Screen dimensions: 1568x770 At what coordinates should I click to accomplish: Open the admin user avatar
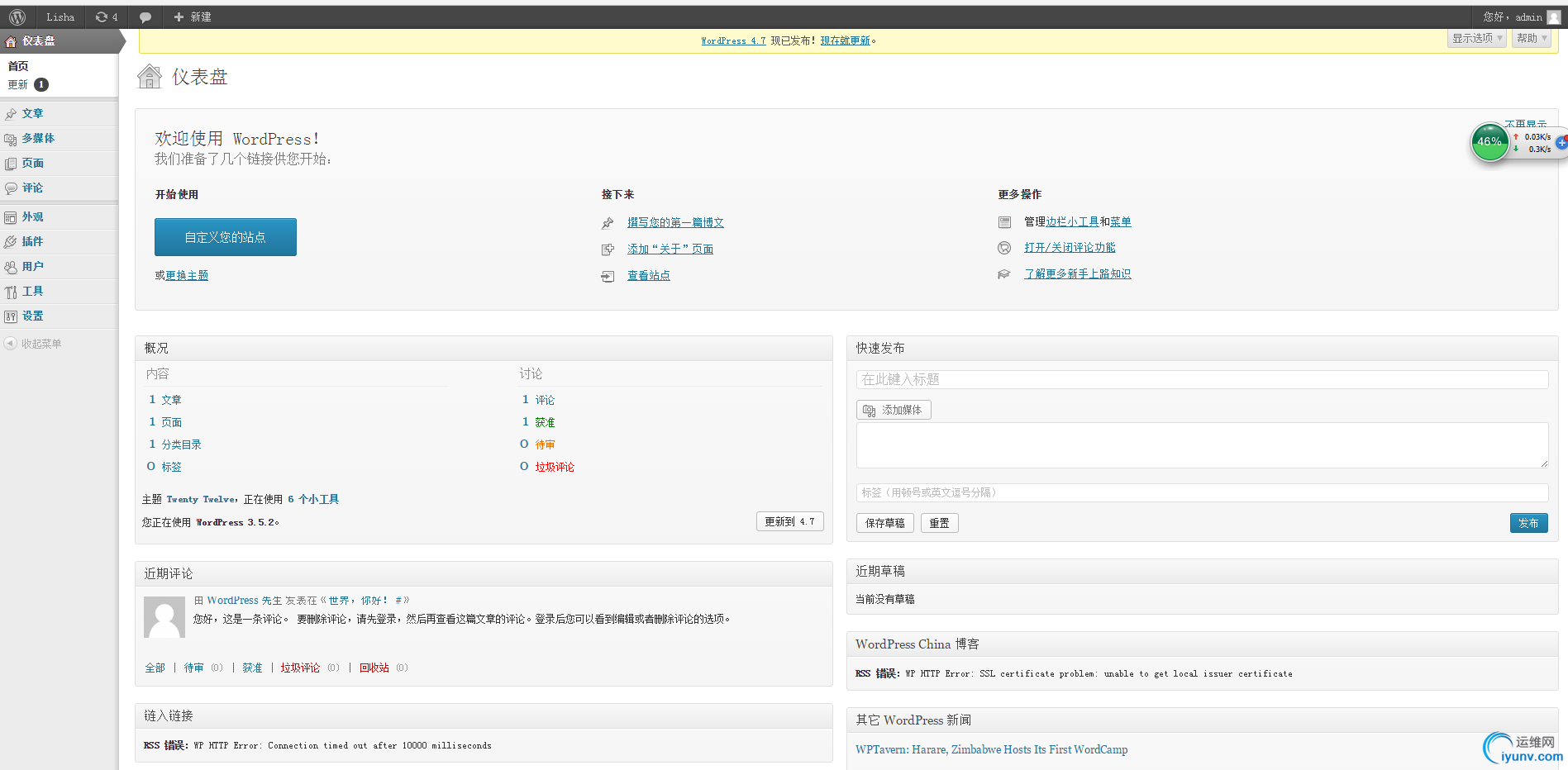click(x=1554, y=17)
